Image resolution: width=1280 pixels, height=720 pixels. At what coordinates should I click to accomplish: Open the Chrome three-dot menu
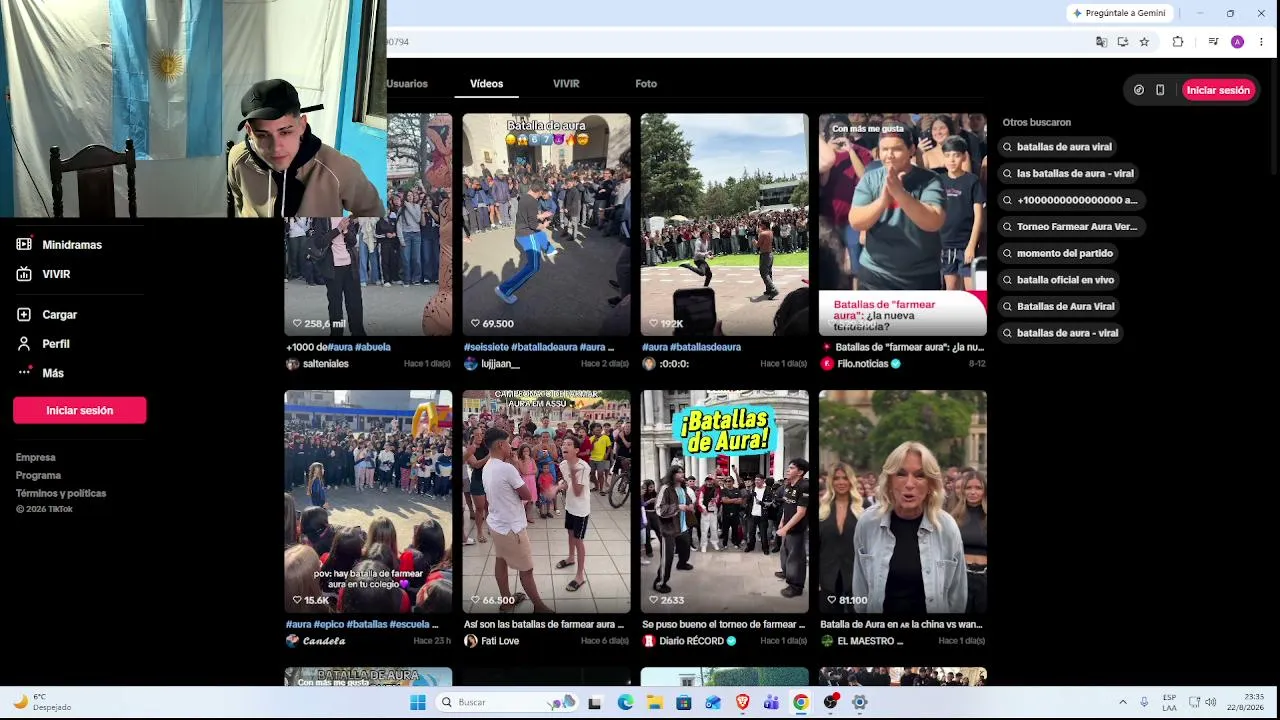pos(1261,42)
